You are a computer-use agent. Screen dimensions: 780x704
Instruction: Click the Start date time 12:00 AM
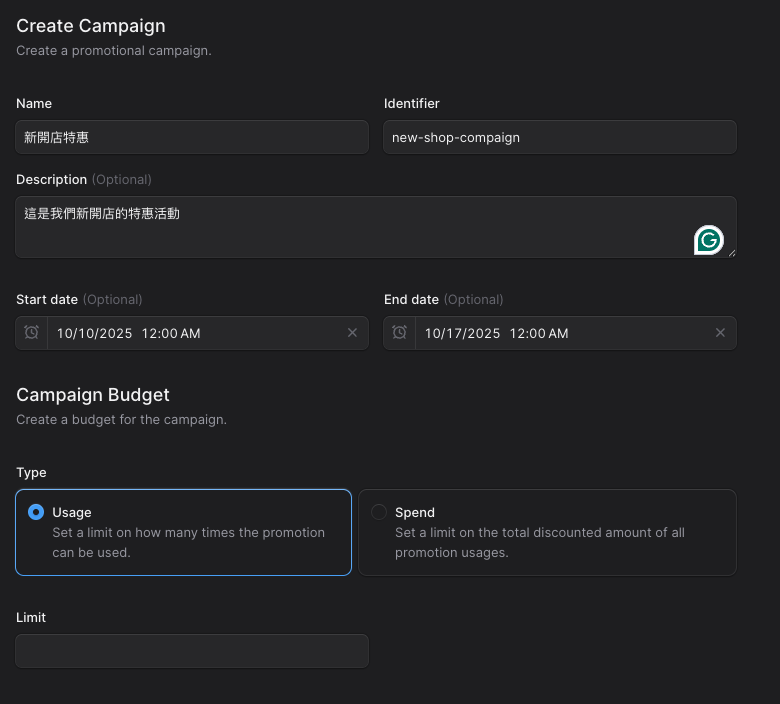coord(171,333)
